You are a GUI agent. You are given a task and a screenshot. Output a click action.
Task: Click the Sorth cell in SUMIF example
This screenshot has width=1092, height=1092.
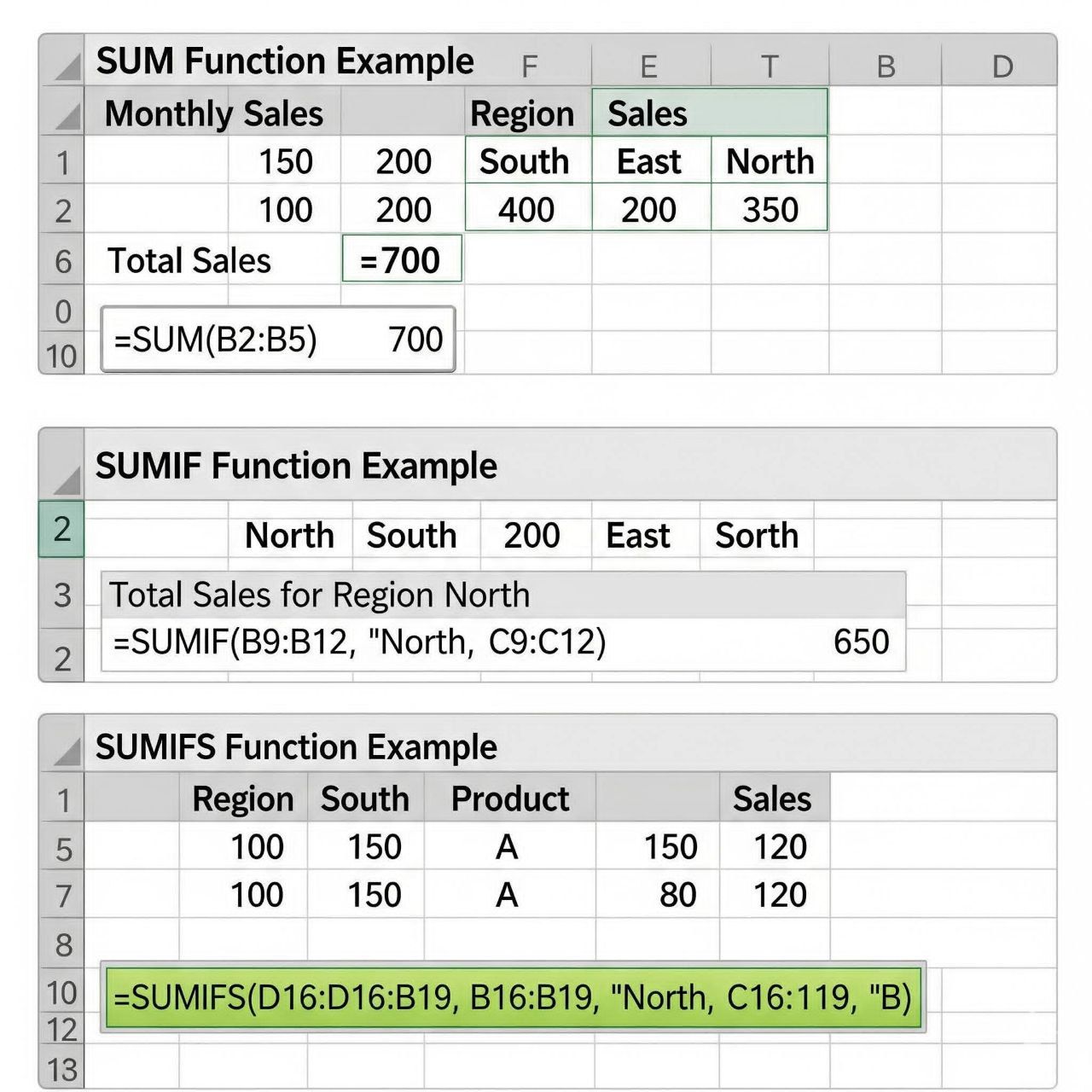(757, 536)
